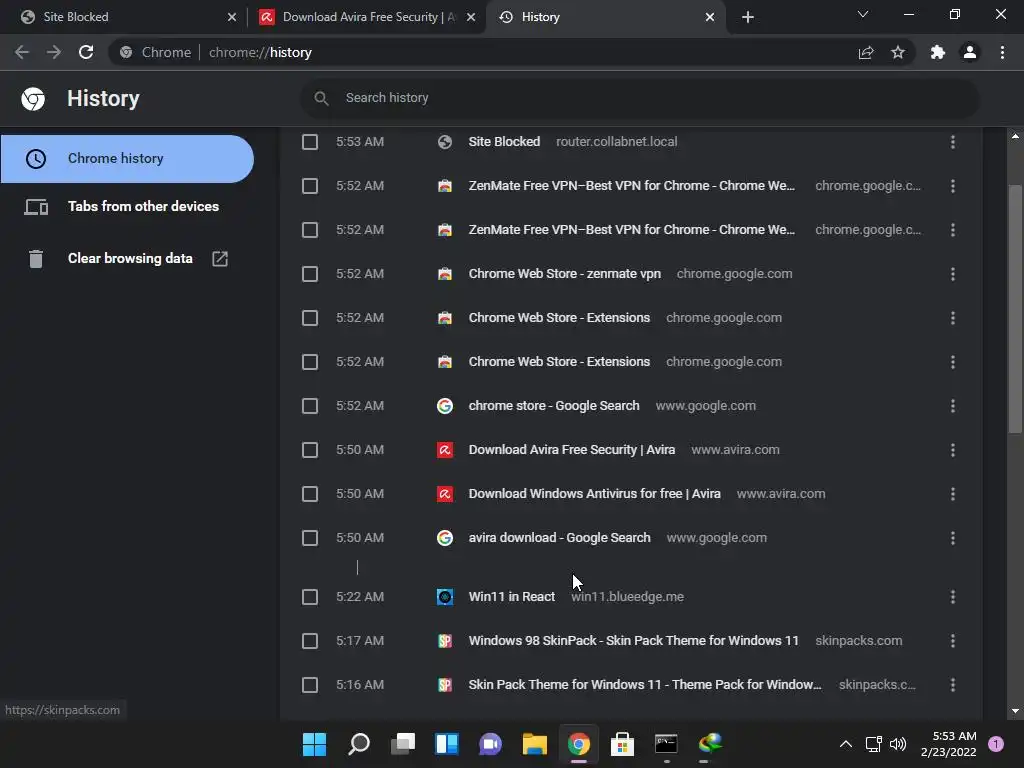Select Chrome history in sidebar
The width and height of the screenshot is (1024, 768).
click(127, 159)
